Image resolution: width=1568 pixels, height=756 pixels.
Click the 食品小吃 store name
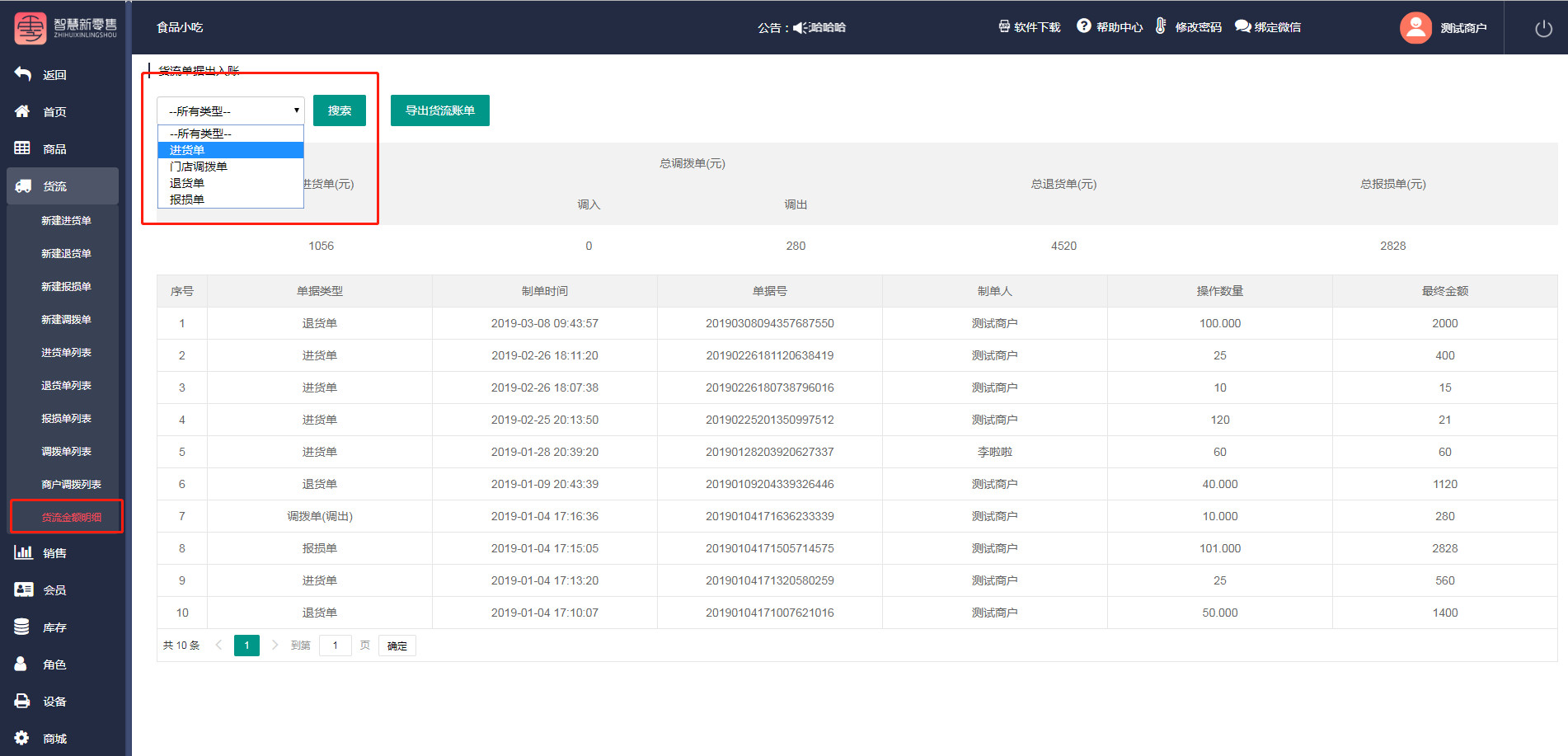180,27
